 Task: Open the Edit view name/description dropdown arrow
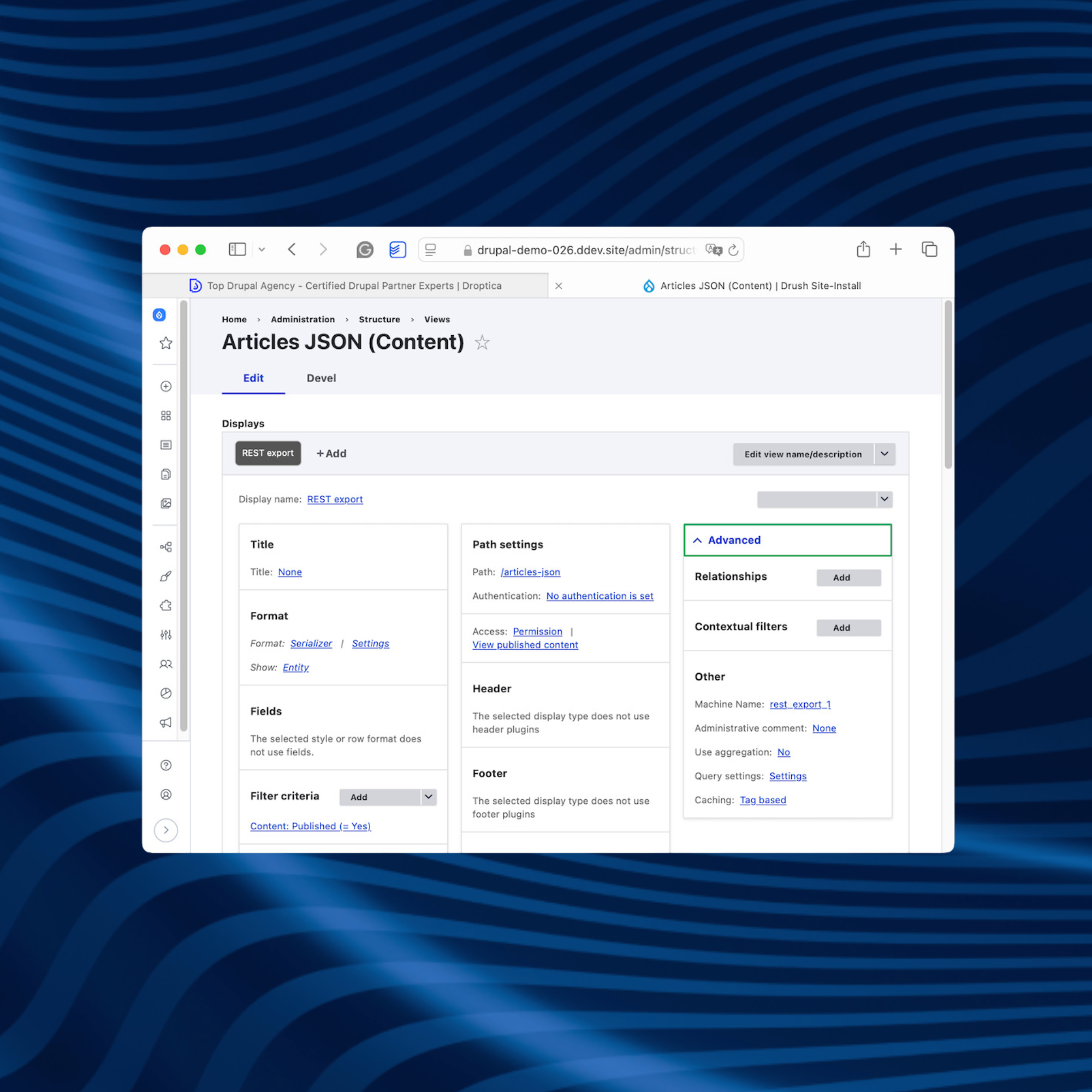pos(885,454)
